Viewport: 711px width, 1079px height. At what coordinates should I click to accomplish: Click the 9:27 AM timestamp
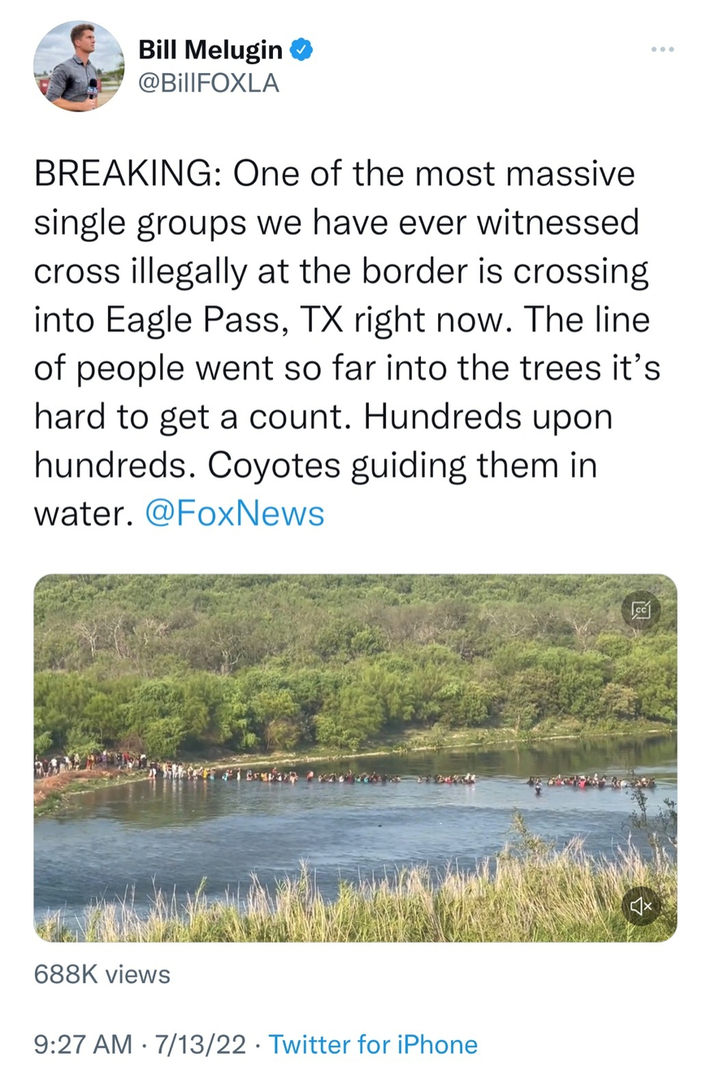pos(82,1045)
